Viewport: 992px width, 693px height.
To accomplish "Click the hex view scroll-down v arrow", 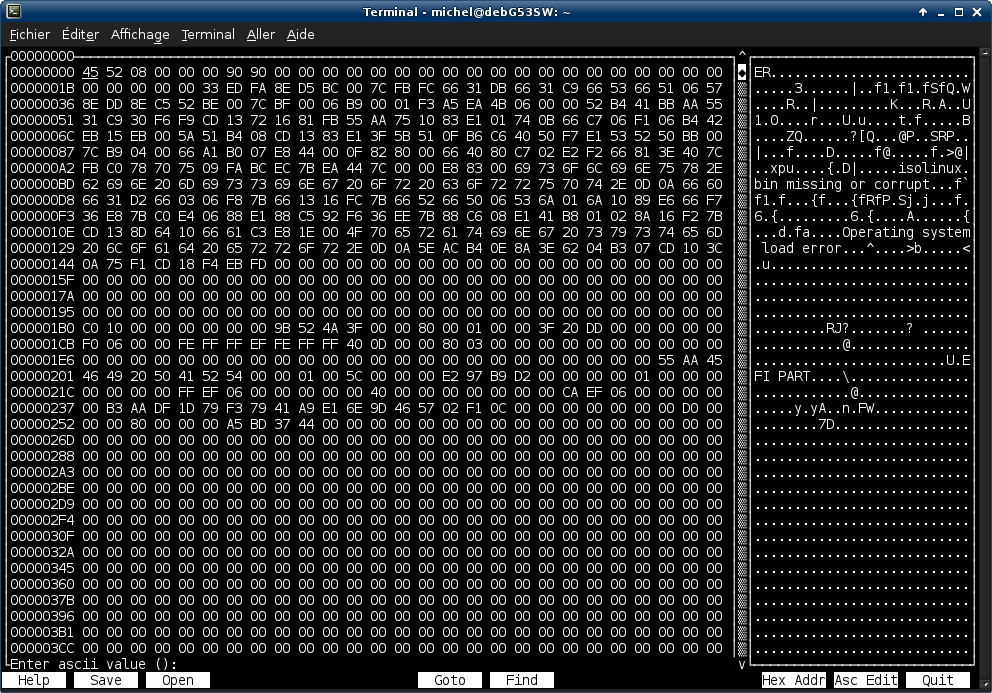I will (742, 665).
